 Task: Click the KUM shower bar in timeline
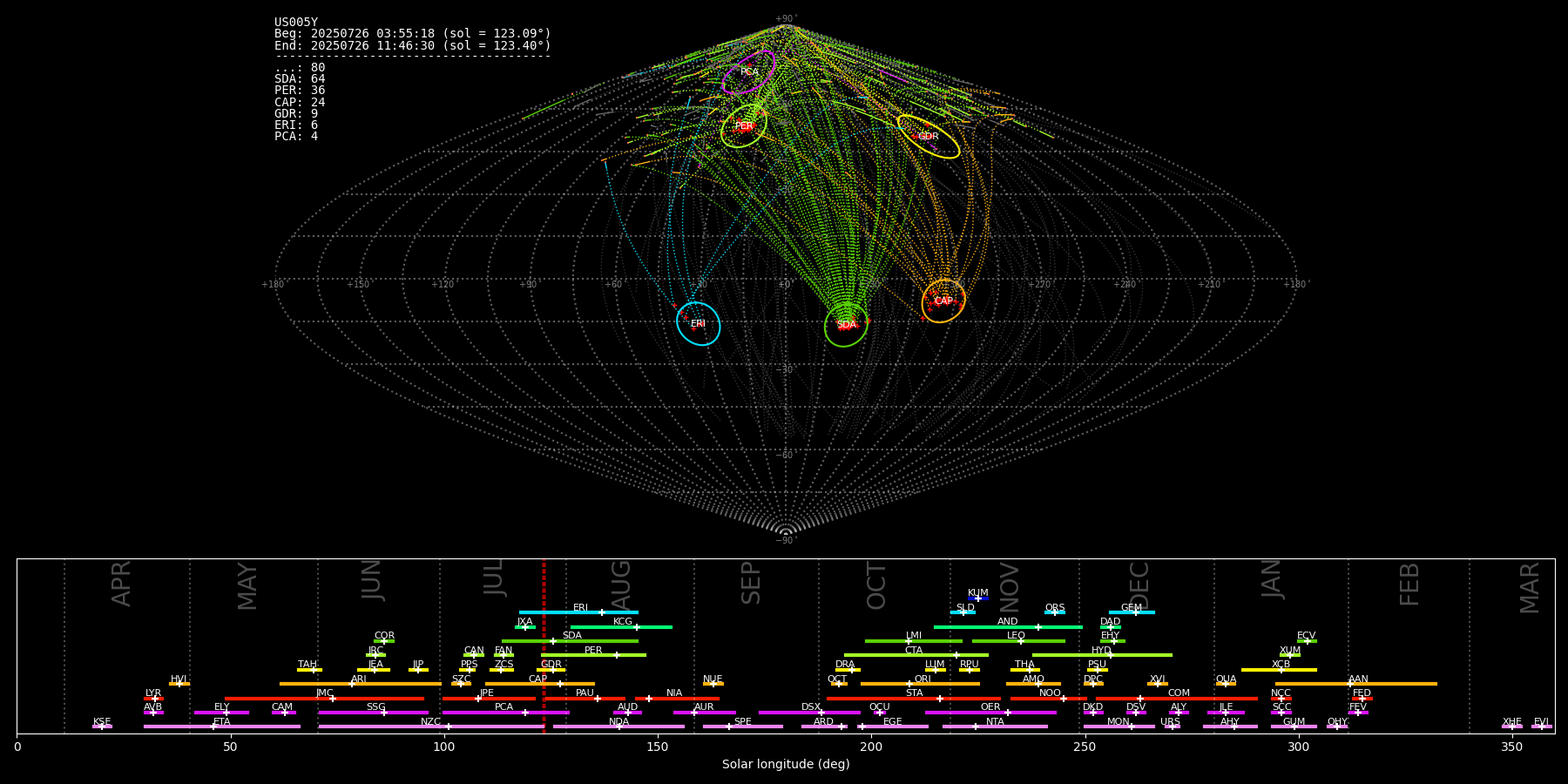point(978,598)
